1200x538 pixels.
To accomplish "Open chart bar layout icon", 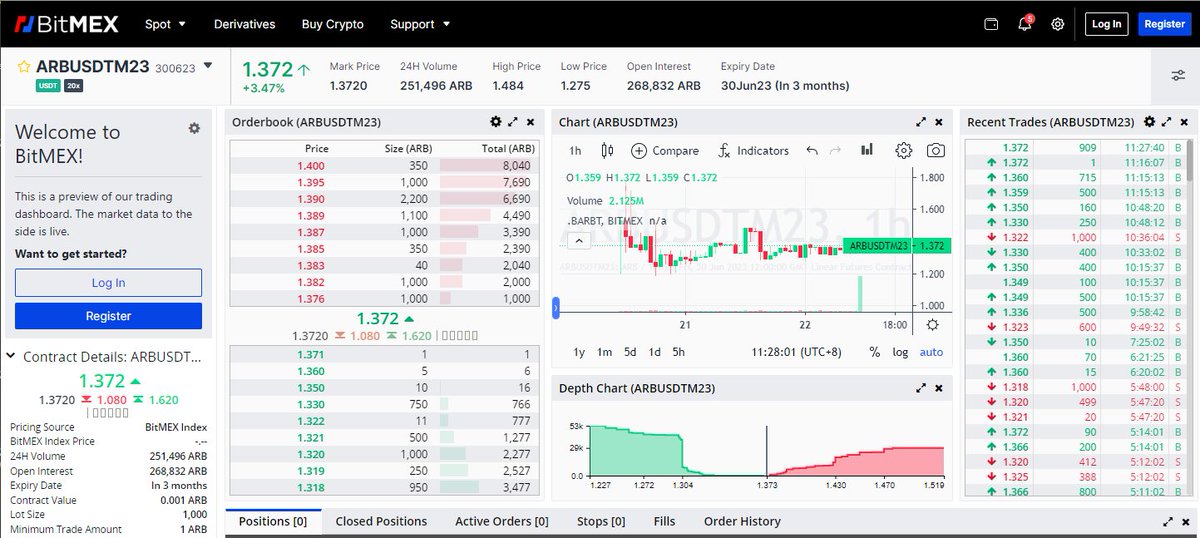I will click(867, 150).
